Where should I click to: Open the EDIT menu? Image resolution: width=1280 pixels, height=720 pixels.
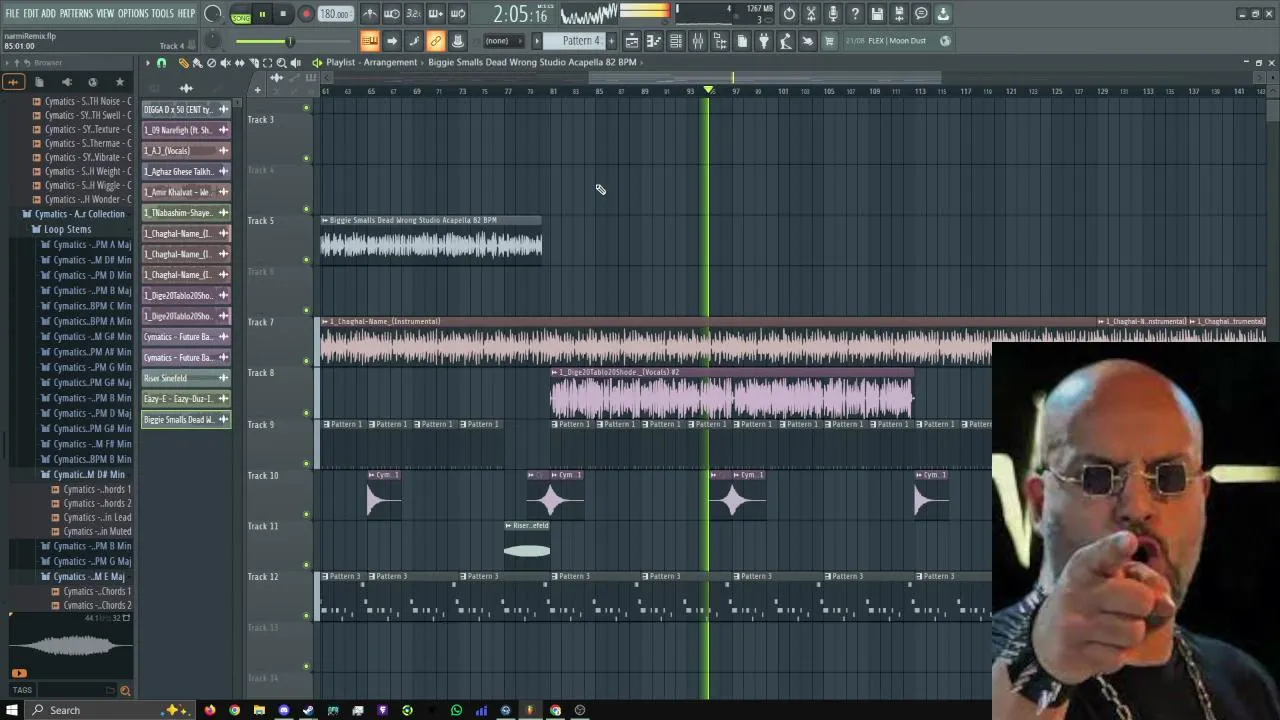(x=31, y=13)
